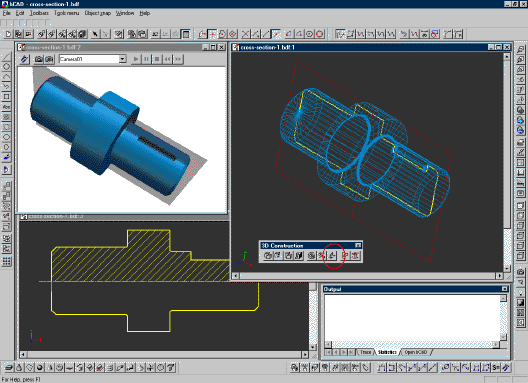
Task: Switch to the Open bCAD tab in Output
Action: (416, 352)
